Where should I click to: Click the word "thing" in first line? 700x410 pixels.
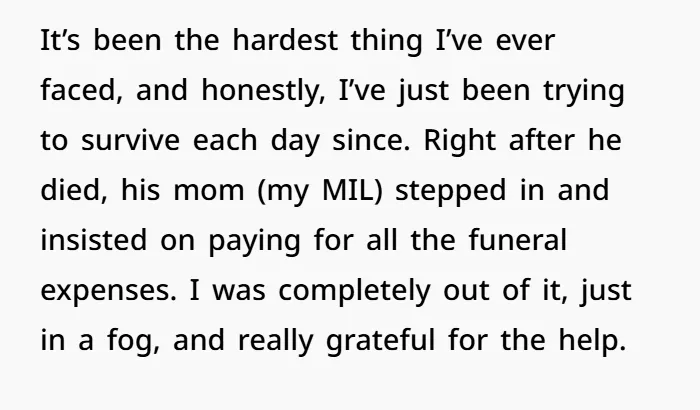(x=387, y=40)
